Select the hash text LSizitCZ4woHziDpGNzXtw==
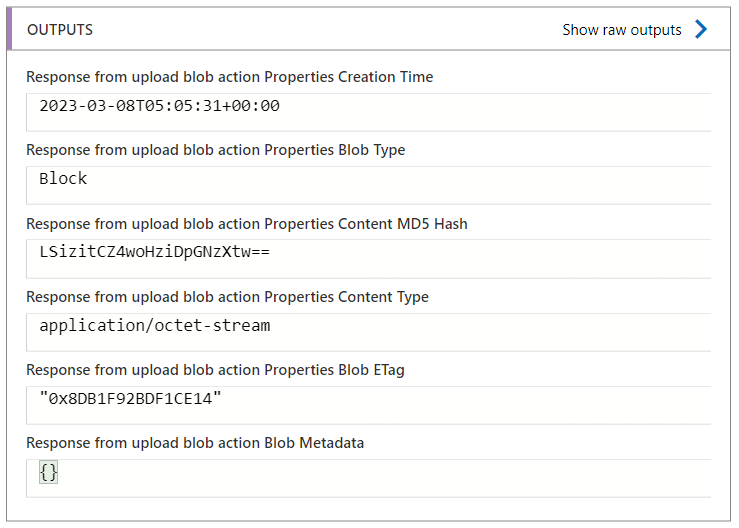The image size is (739, 528). coord(155,252)
